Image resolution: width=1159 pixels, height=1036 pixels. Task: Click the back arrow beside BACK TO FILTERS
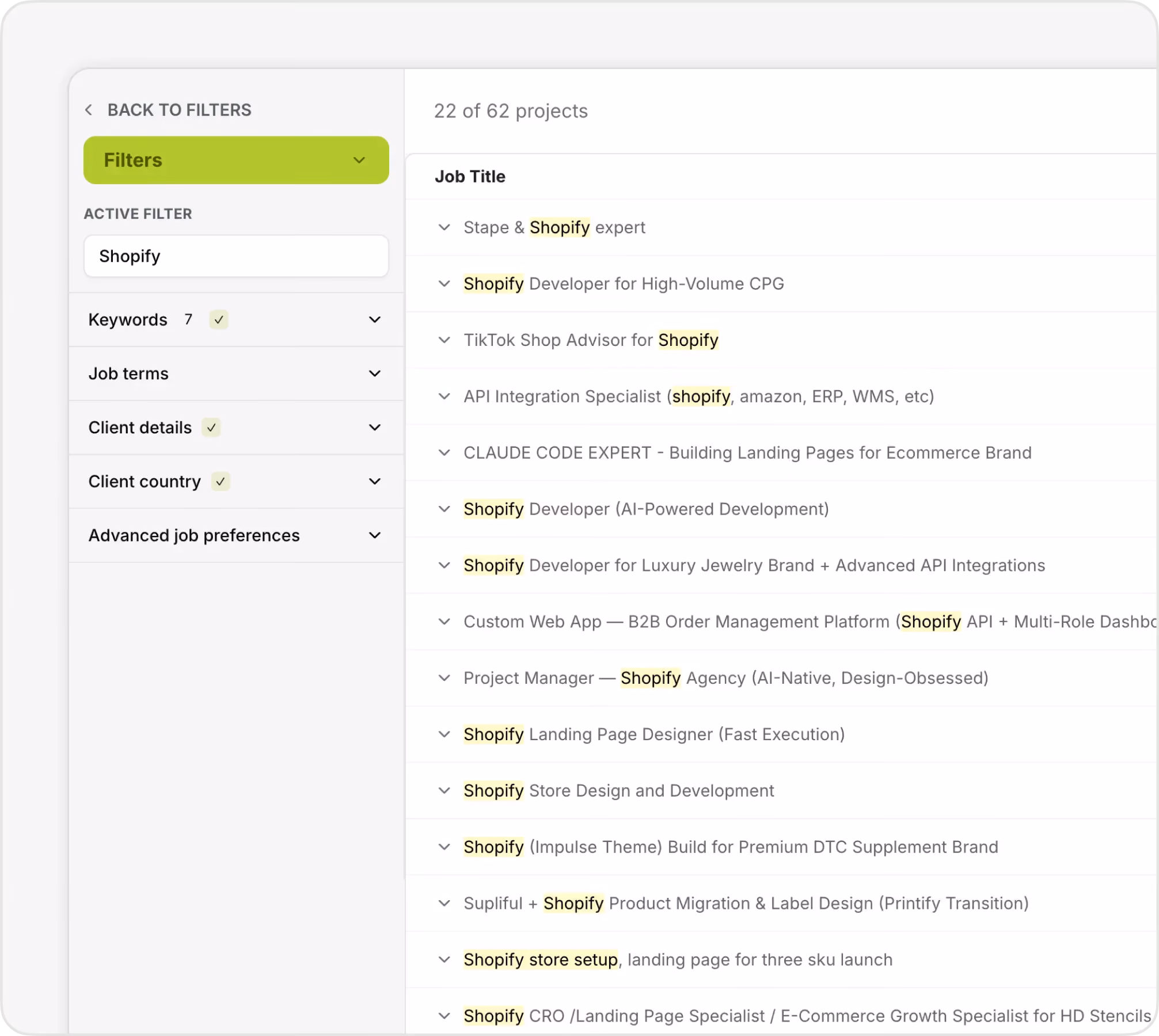click(89, 110)
